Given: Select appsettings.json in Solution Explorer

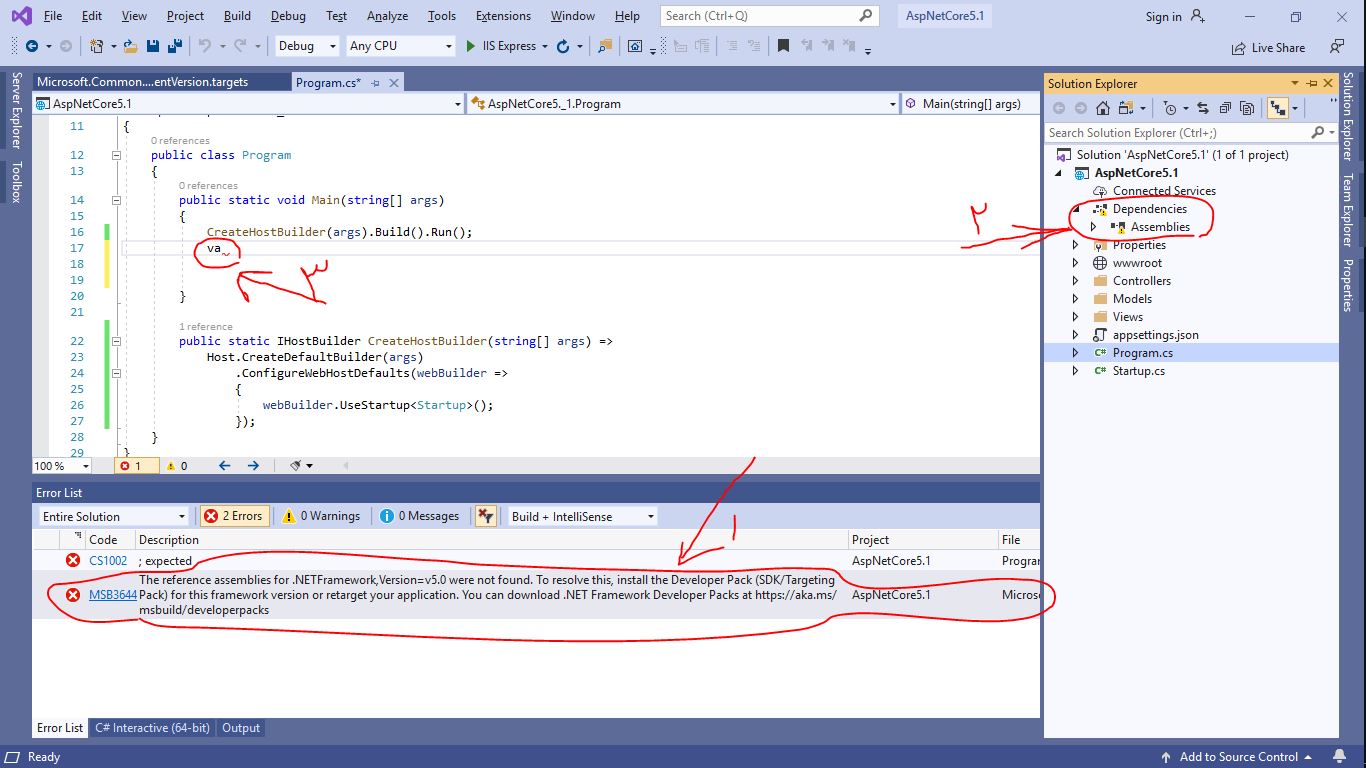Looking at the screenshot, I should pyautogui.click(x=1155, y=335).
